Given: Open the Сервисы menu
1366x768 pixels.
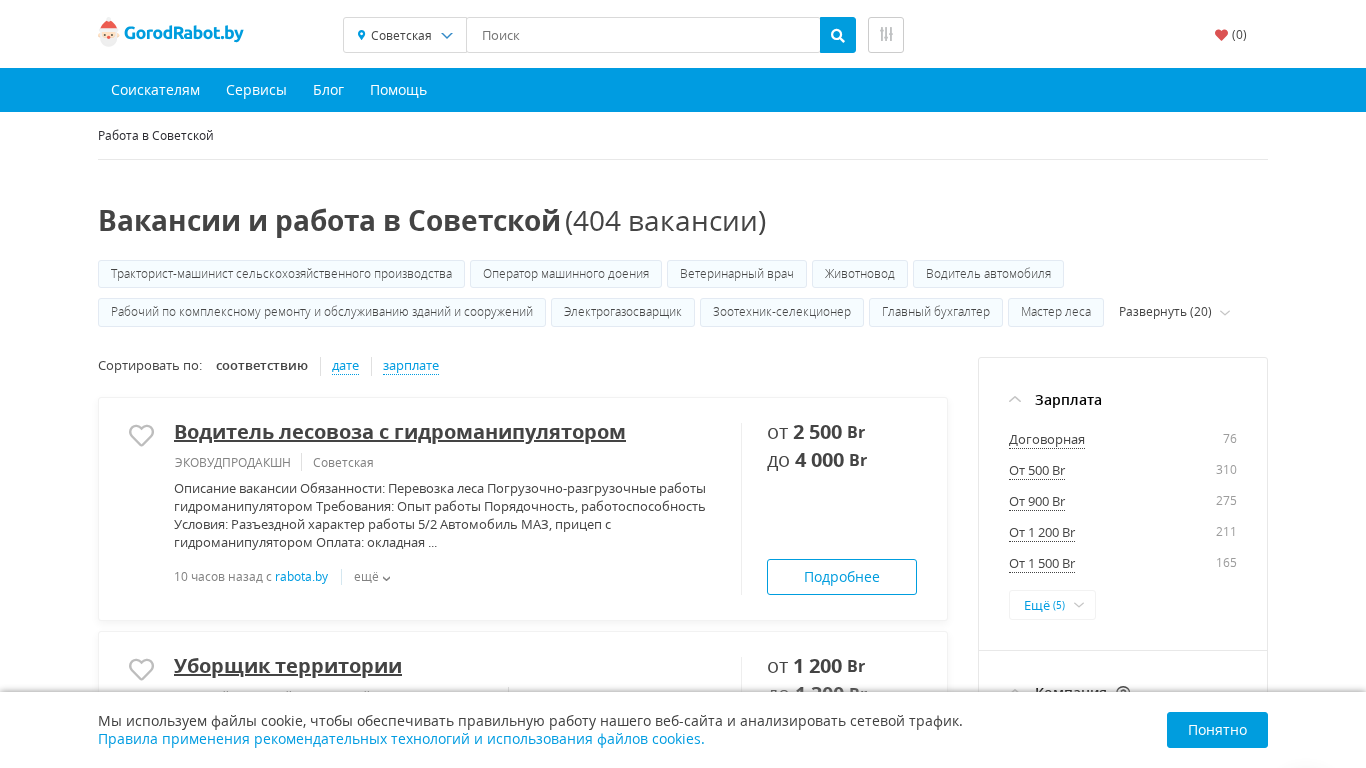Looking at the screenshot, I should coord(256,90).
